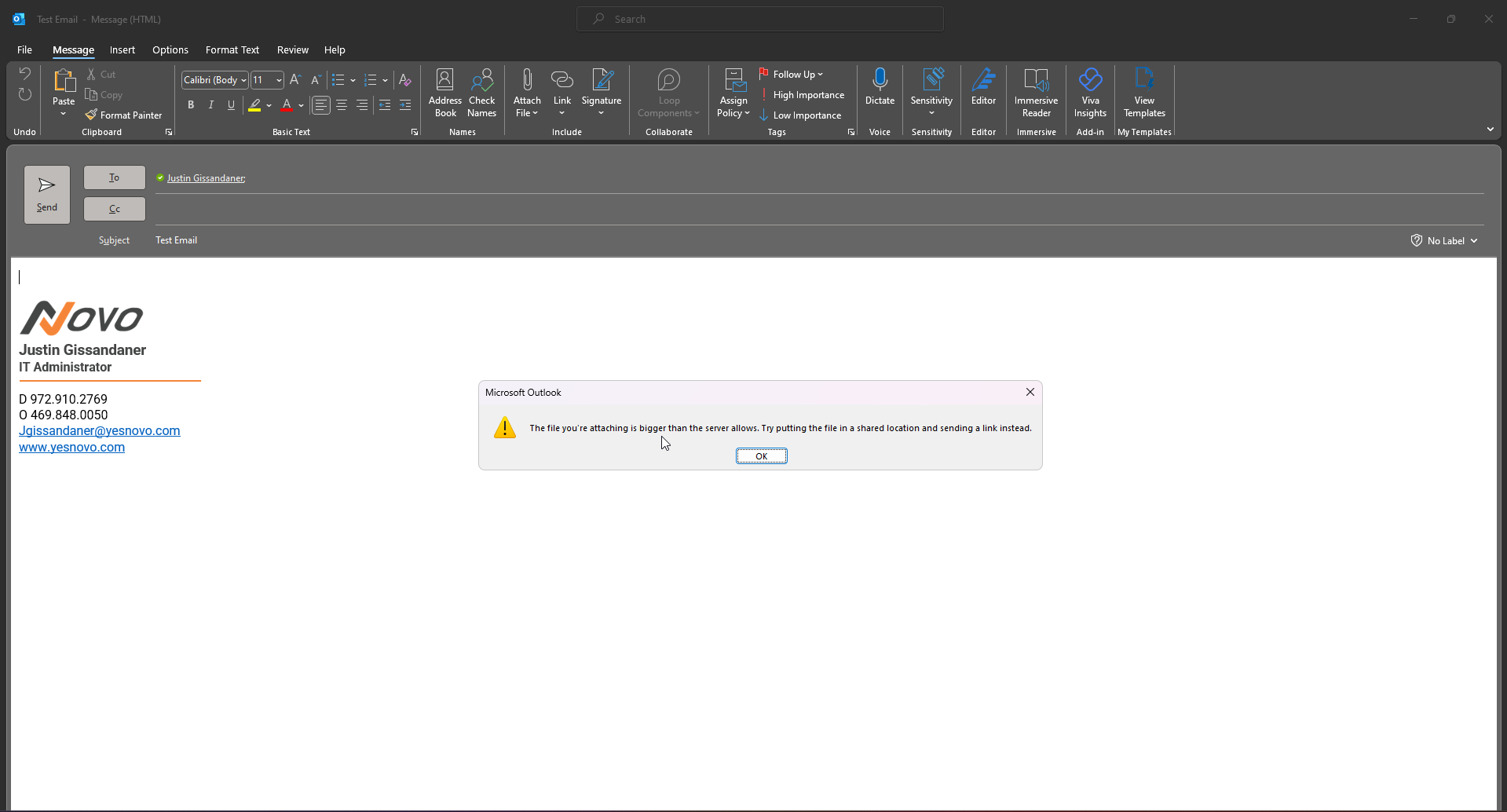Switch to the Format Text tab

coord(232,49)
